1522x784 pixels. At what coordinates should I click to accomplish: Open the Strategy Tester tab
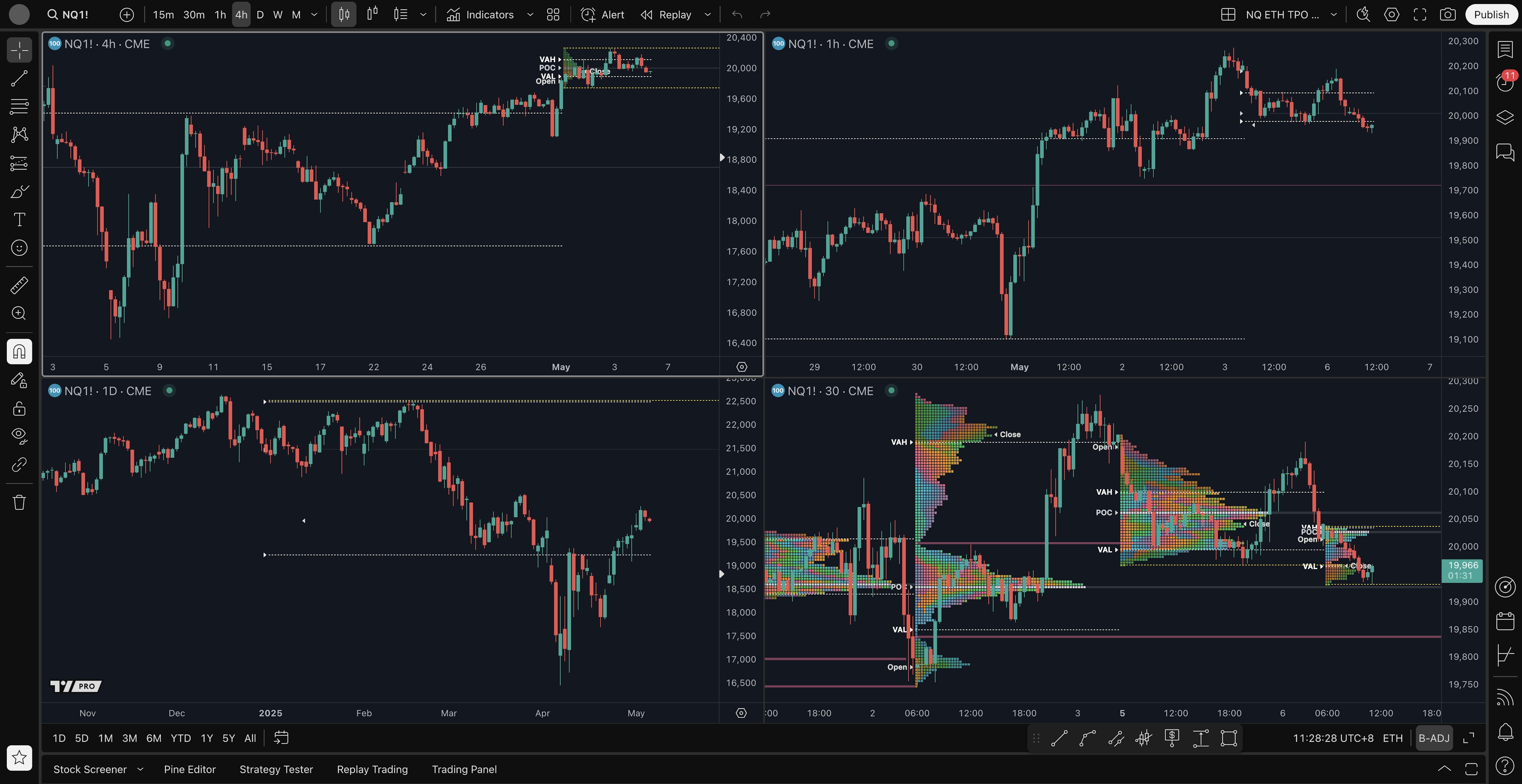276,769
